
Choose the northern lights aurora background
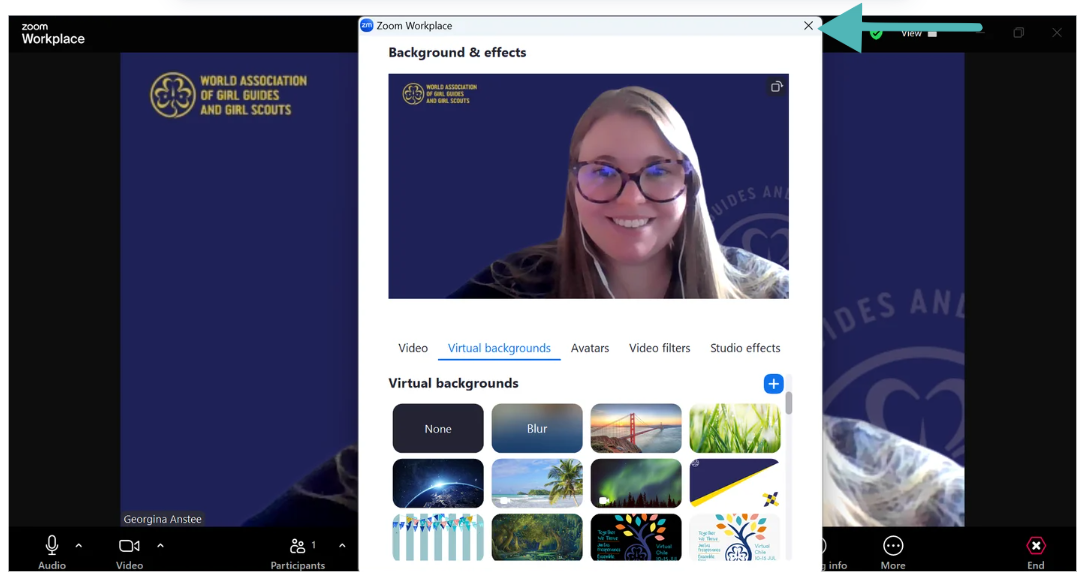[x=636, y=483]
